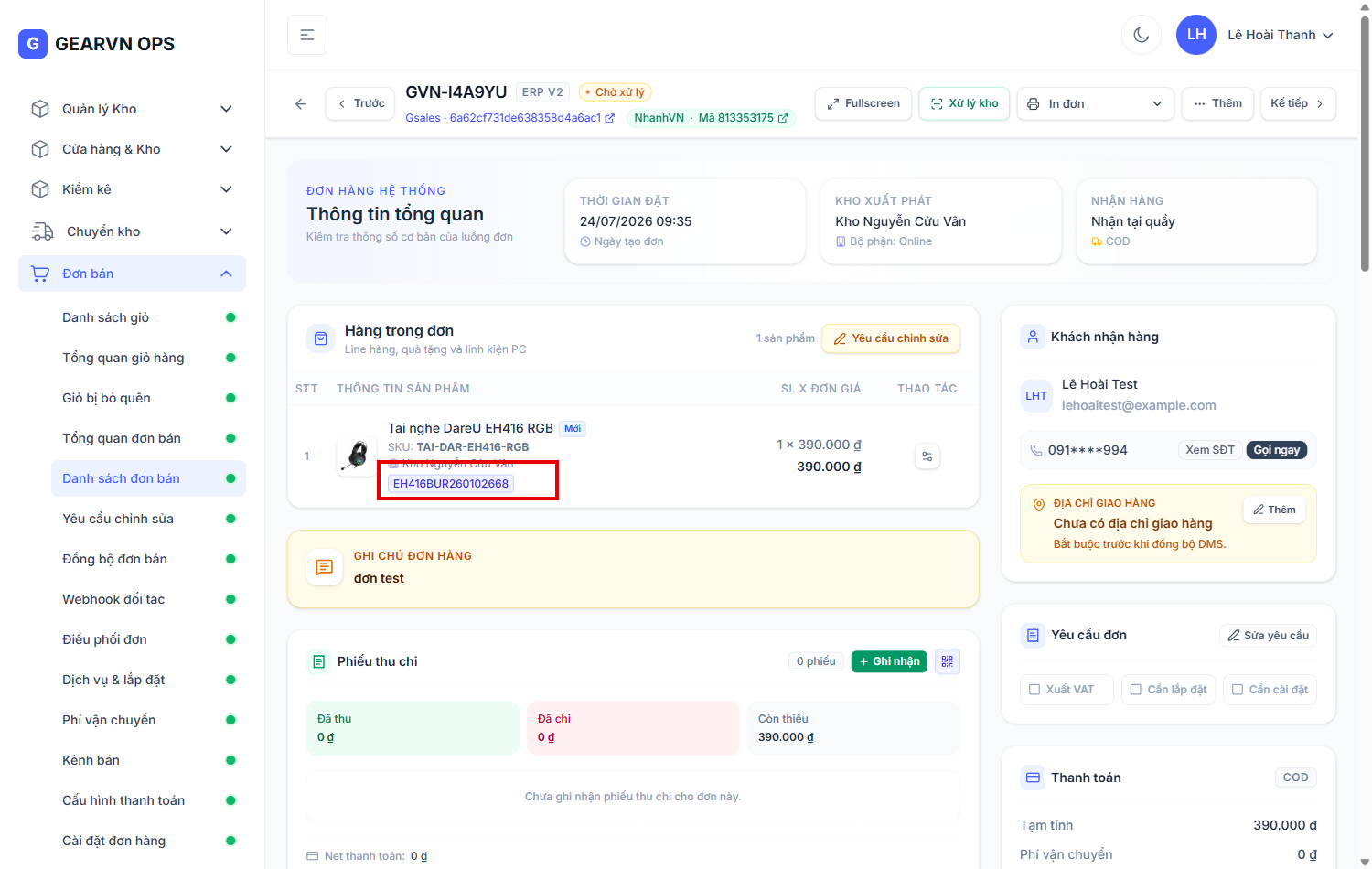Click the GEARVN OPS logo icon
Viewport: 1372px width, 869px height.
coord(33,43)
